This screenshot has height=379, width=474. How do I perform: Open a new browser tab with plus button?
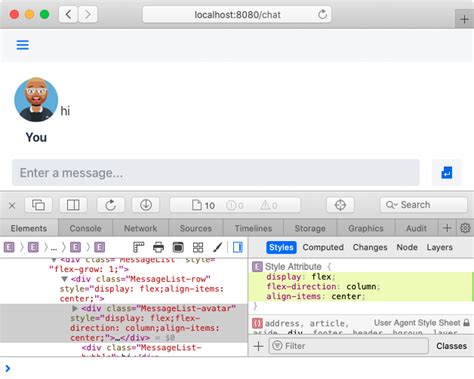(464, 19)
